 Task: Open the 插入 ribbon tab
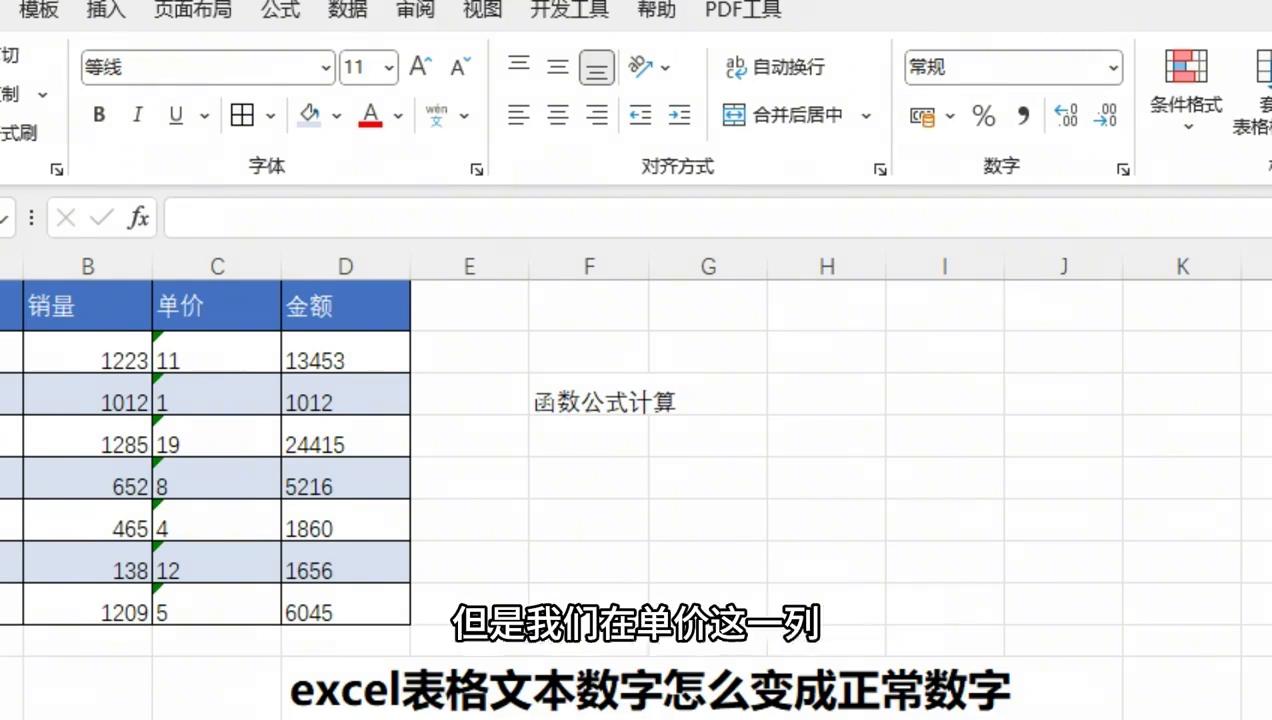[106, 10]
